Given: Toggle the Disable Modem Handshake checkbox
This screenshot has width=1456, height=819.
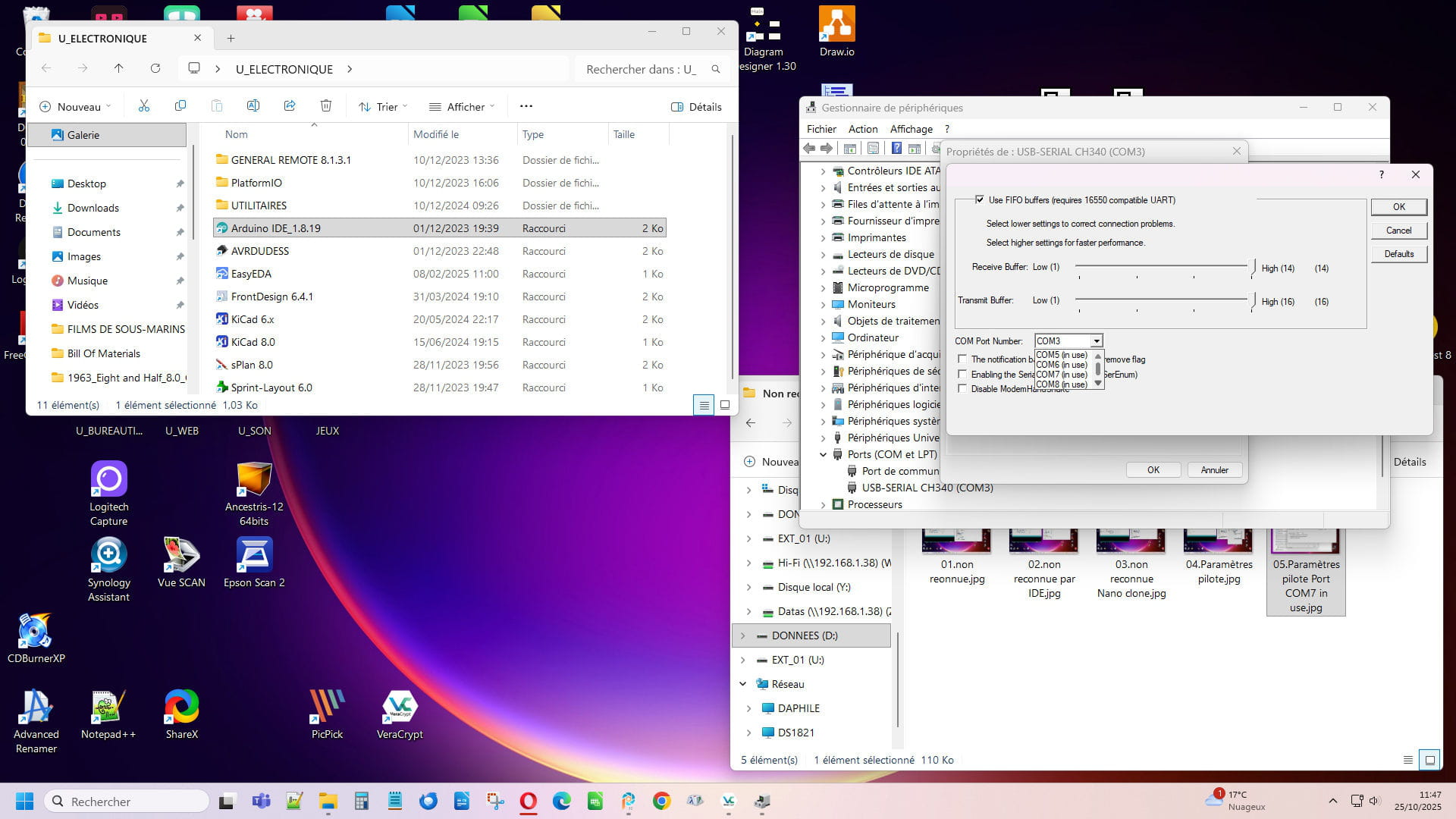Looking at the screenshot, I should pyautogui.click(x=963, y=389).
